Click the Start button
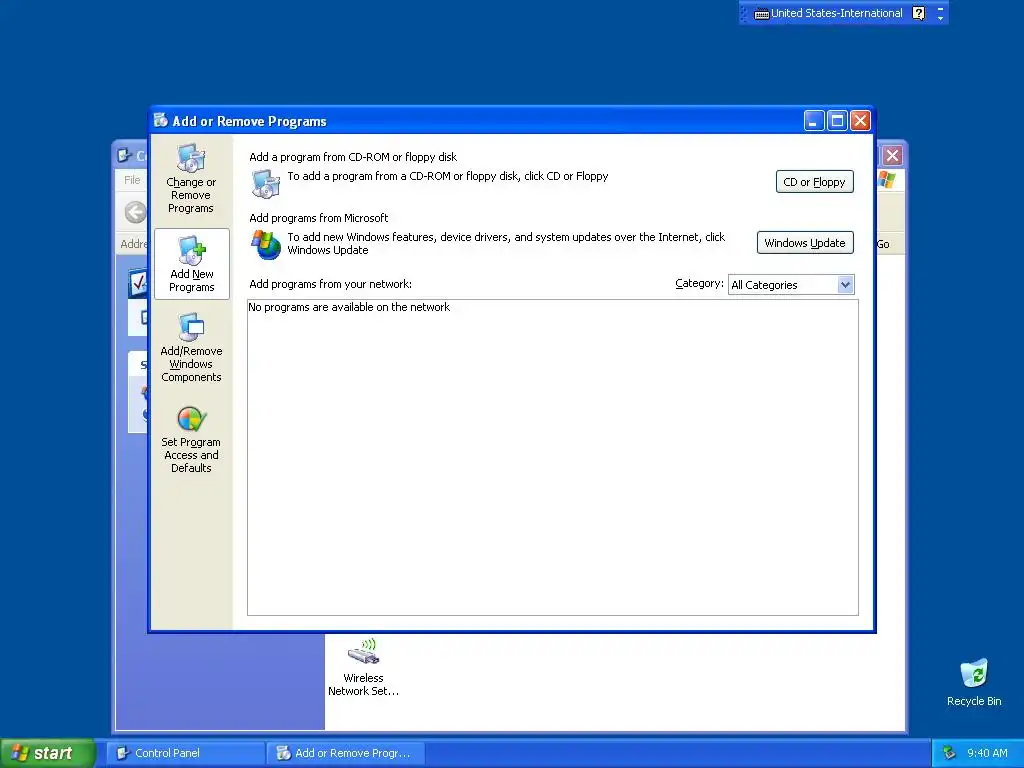This screenshot has width=1024, height=768. point(48,753)
